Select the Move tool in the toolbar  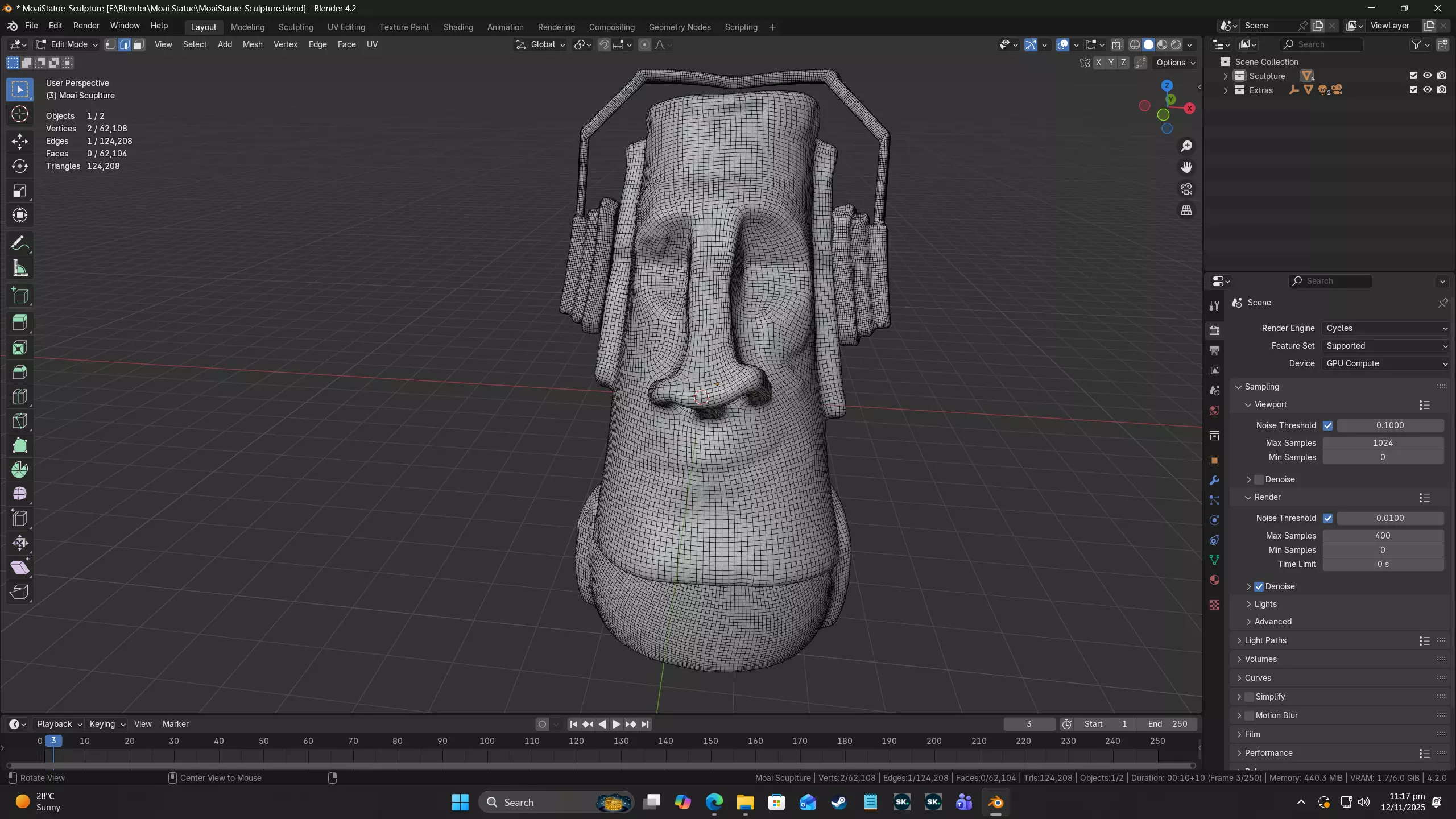click(x=20, y=141)
